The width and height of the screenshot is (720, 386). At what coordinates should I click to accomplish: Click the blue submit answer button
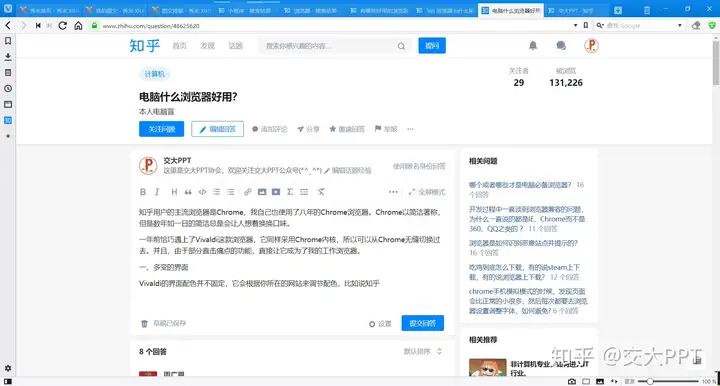click(x=422, y=323)
